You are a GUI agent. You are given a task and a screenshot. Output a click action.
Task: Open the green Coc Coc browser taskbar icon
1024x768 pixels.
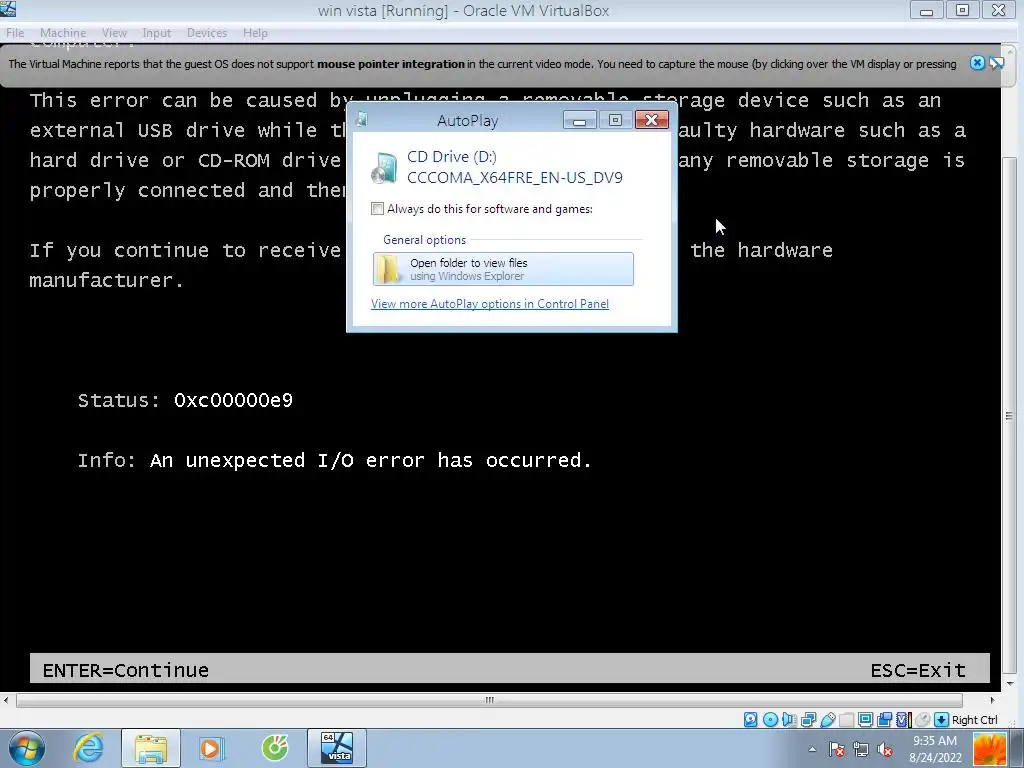coord(274,748)
